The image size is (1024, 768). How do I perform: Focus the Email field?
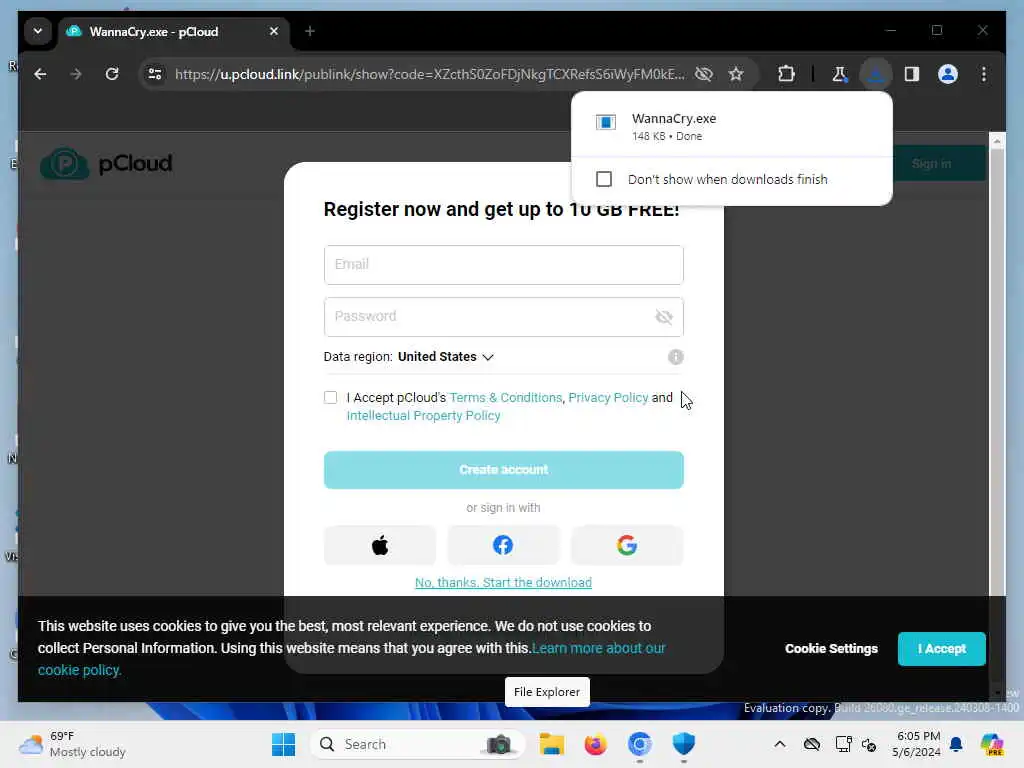tap(504, 264)
